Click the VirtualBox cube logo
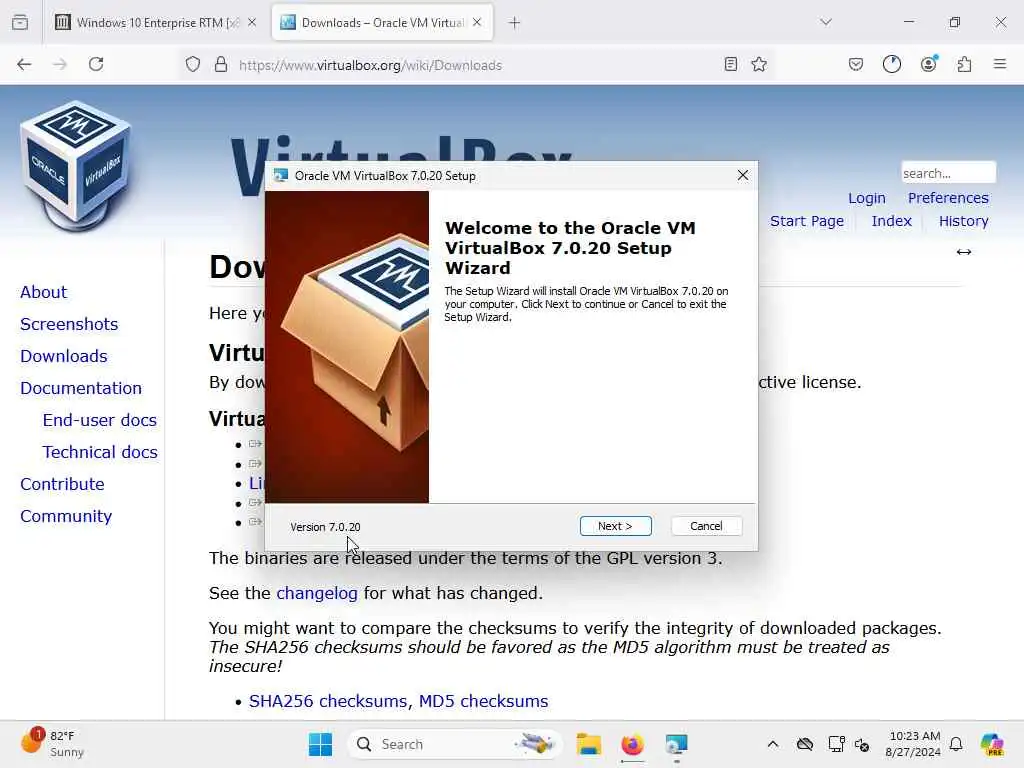 click(x=76, y=166)
